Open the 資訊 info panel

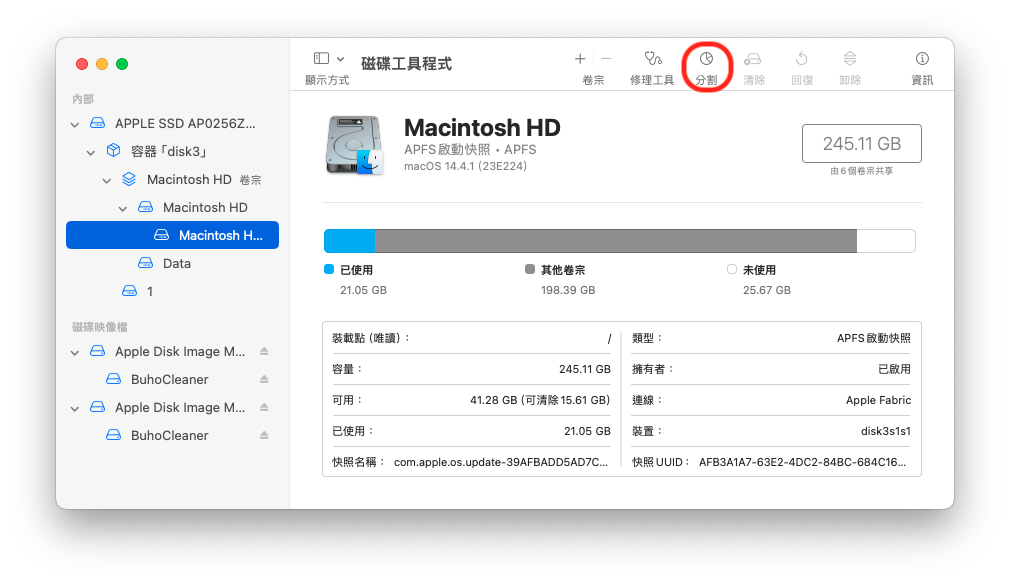922,59
